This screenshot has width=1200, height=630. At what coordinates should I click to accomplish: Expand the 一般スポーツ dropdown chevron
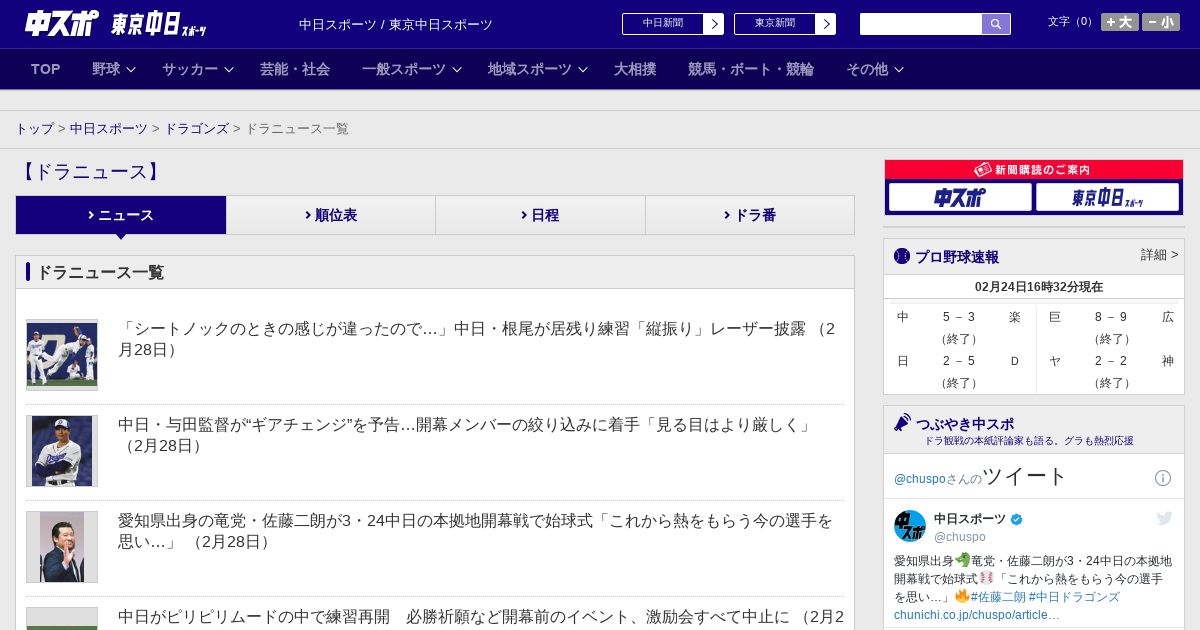tap(457, 70)
